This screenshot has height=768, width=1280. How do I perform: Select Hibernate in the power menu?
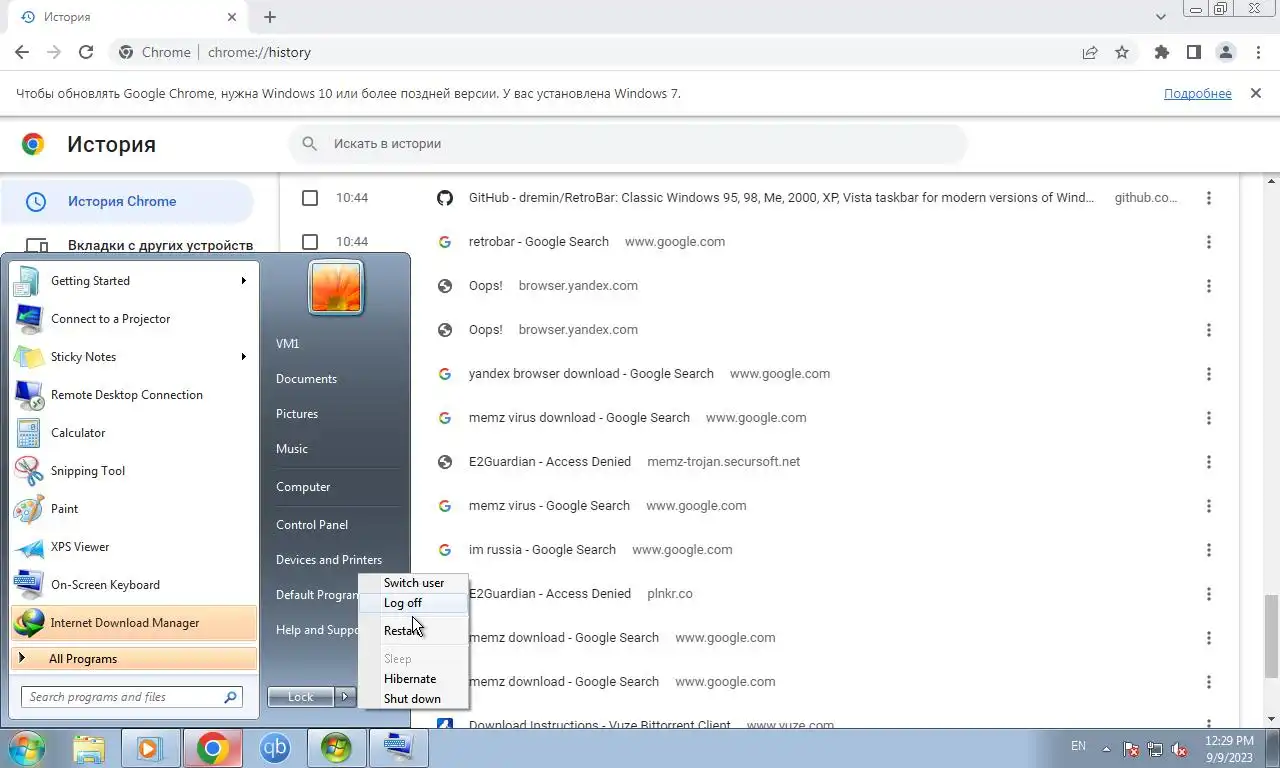pyautogui.click(x=413, y=679)
